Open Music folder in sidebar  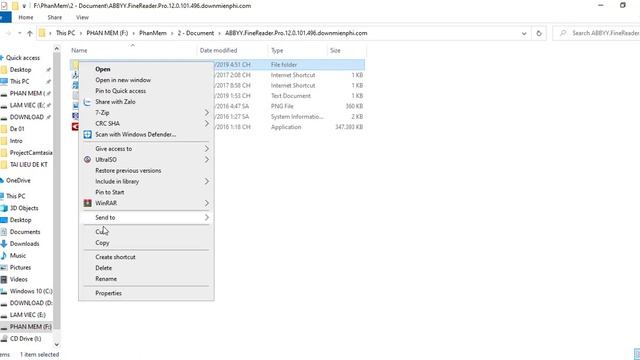tap(18, 256)
